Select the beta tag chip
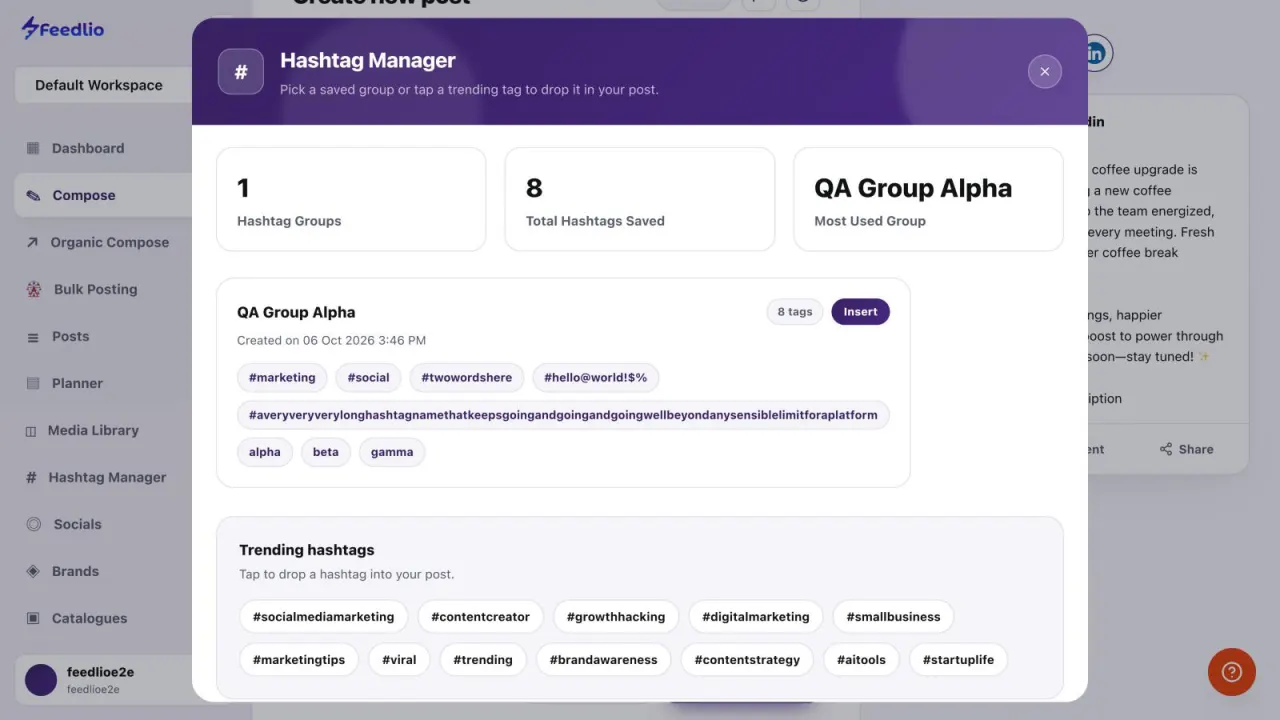The image size is (1280, 720). coord(326,452)
